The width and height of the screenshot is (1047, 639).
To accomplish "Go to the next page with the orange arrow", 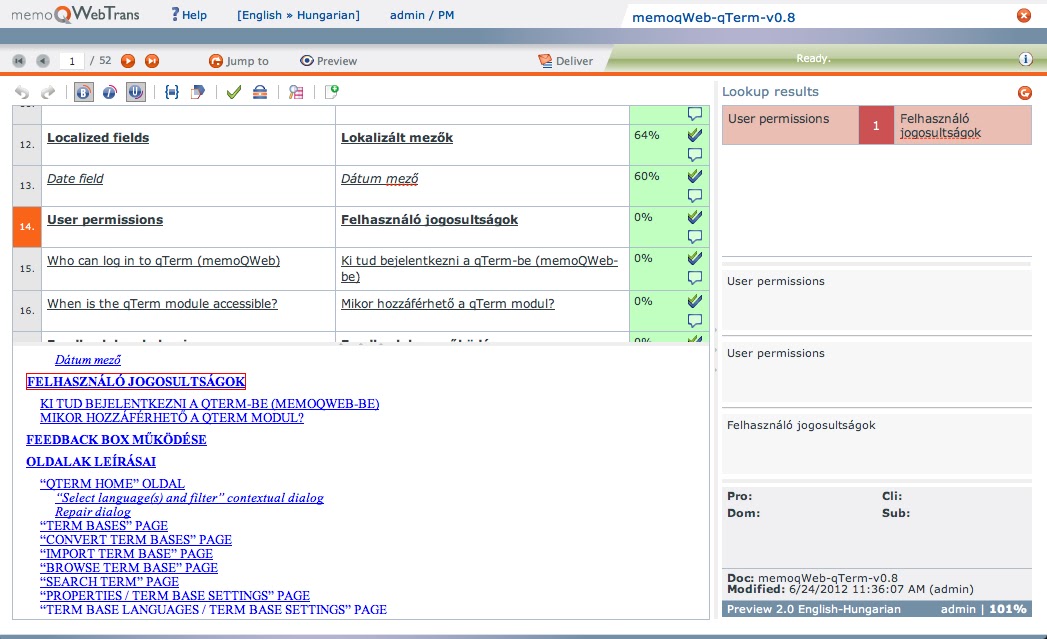I will pos(128,61).
